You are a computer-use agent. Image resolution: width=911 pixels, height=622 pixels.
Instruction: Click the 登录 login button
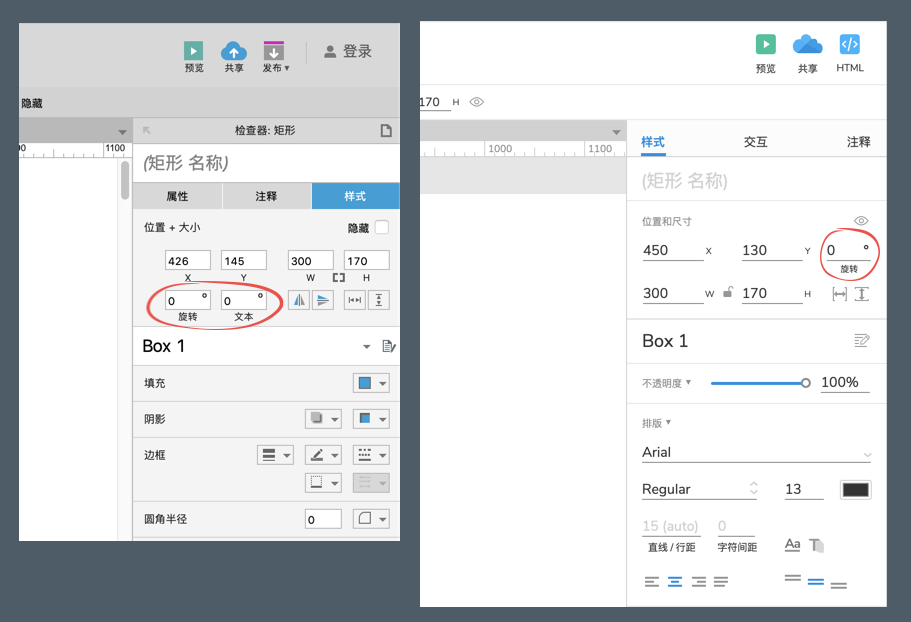click(347, 51)
